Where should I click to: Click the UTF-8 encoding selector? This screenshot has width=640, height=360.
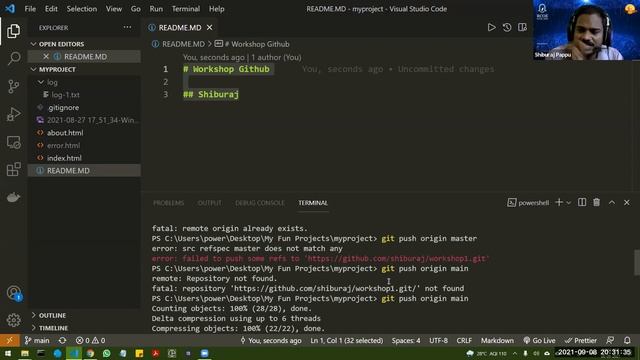[x=438, y=340]
